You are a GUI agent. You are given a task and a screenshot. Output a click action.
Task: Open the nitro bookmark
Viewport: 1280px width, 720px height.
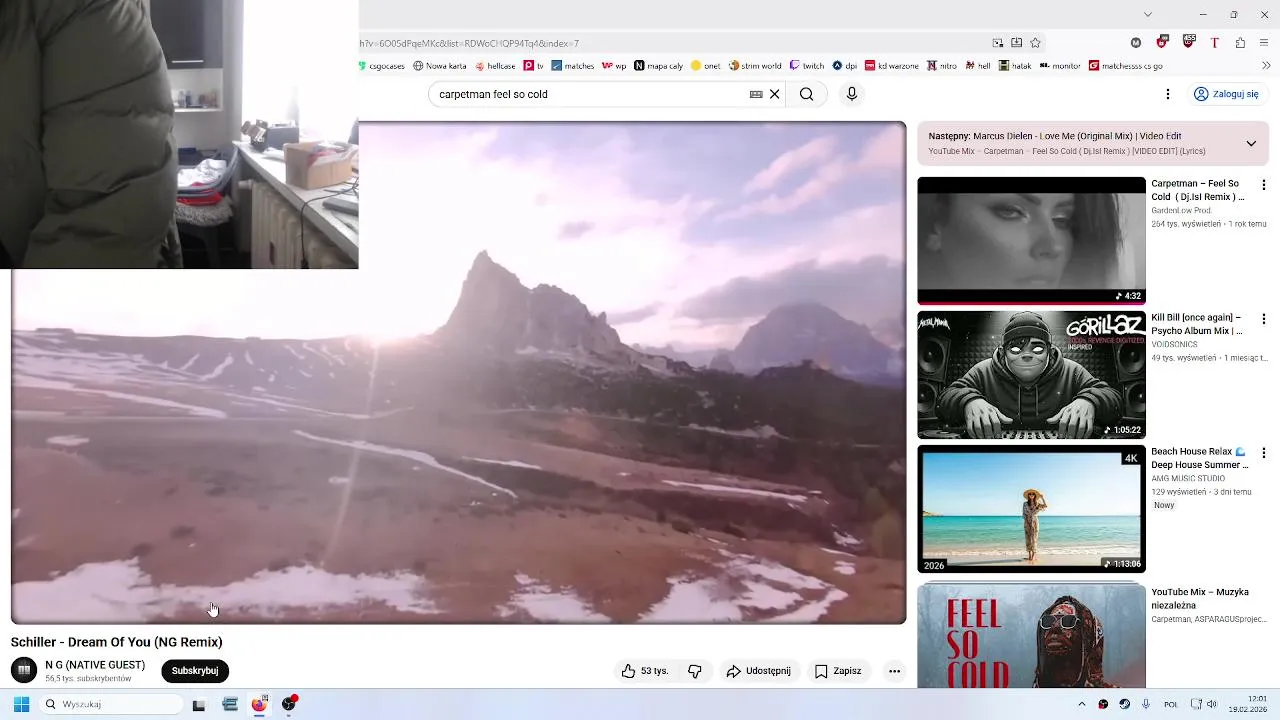(x=942, y=66)
